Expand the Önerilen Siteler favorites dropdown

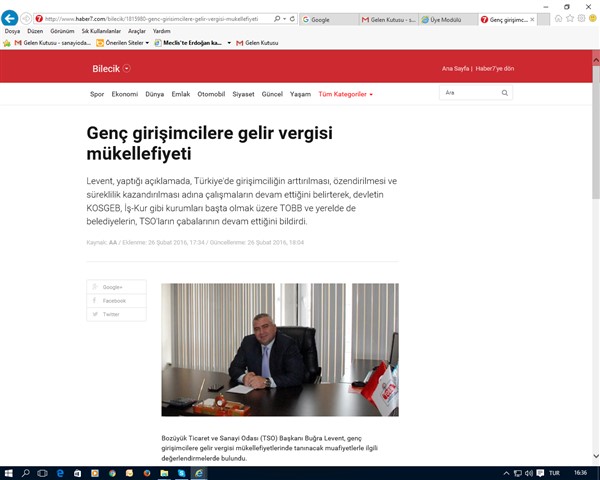(147, 43)
